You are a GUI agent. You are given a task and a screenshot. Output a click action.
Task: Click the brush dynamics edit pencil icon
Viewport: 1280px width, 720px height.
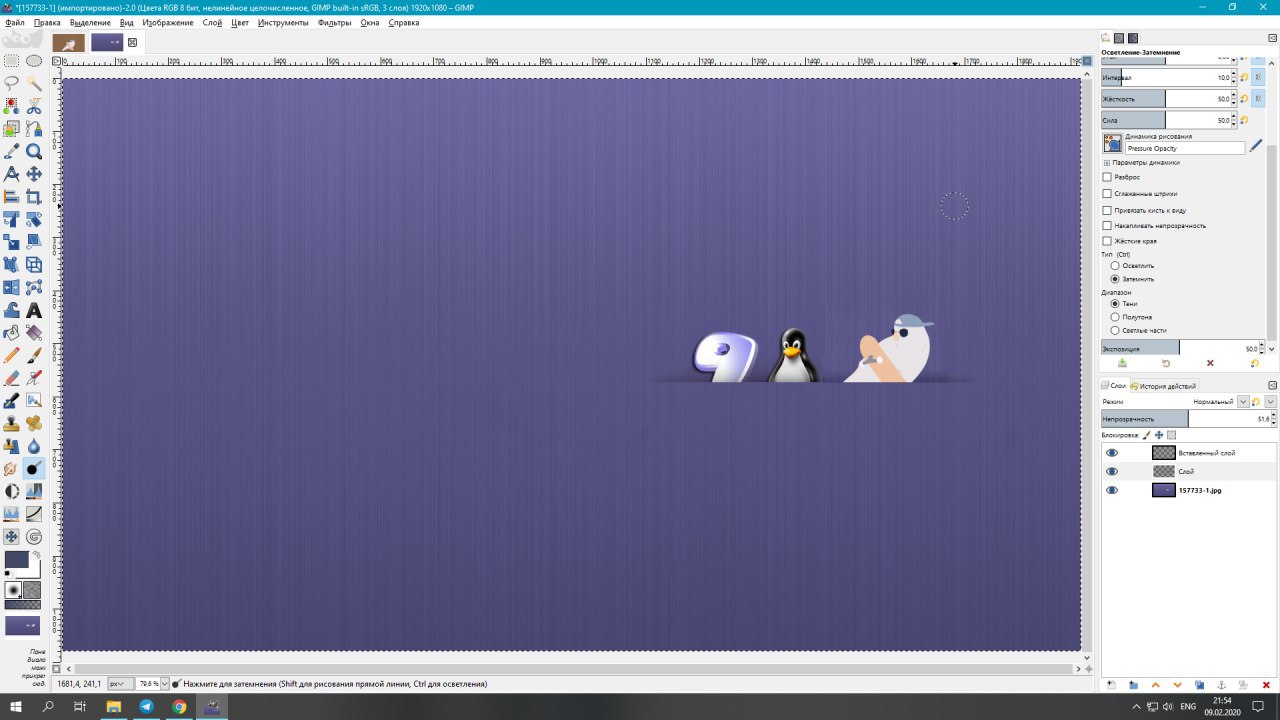[x=1256, y=145]
